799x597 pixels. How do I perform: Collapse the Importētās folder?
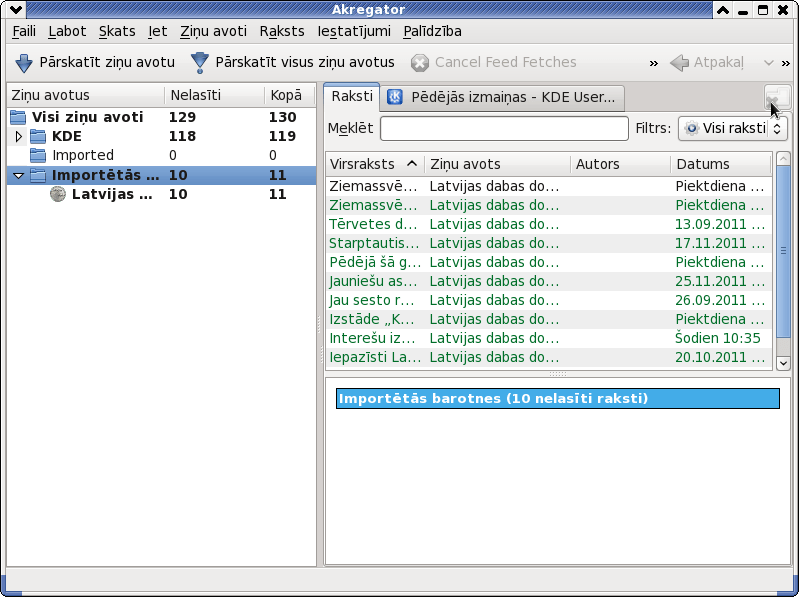pos(18,175)
